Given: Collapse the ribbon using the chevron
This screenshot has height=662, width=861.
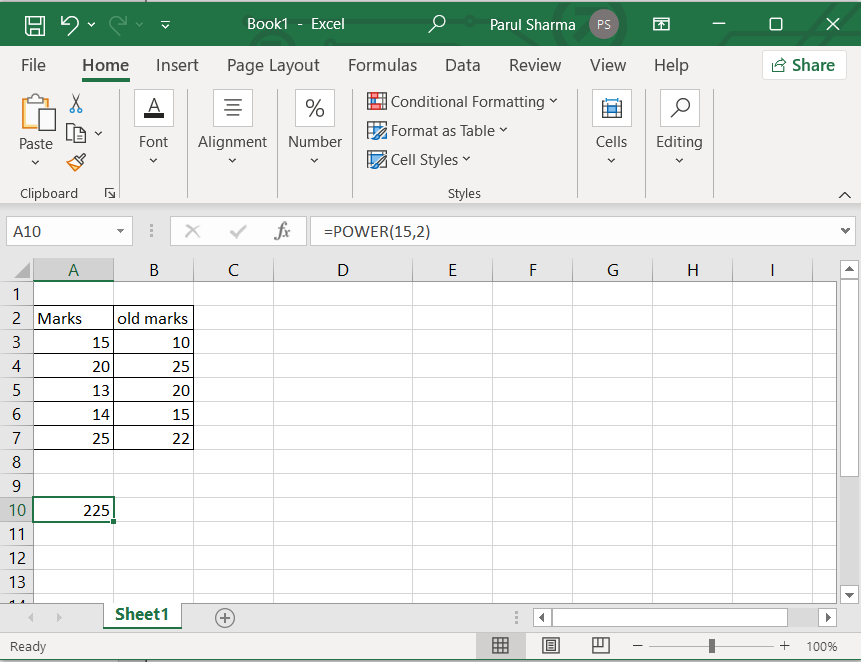Looking at the screenshot, I should tap(845, 193).
